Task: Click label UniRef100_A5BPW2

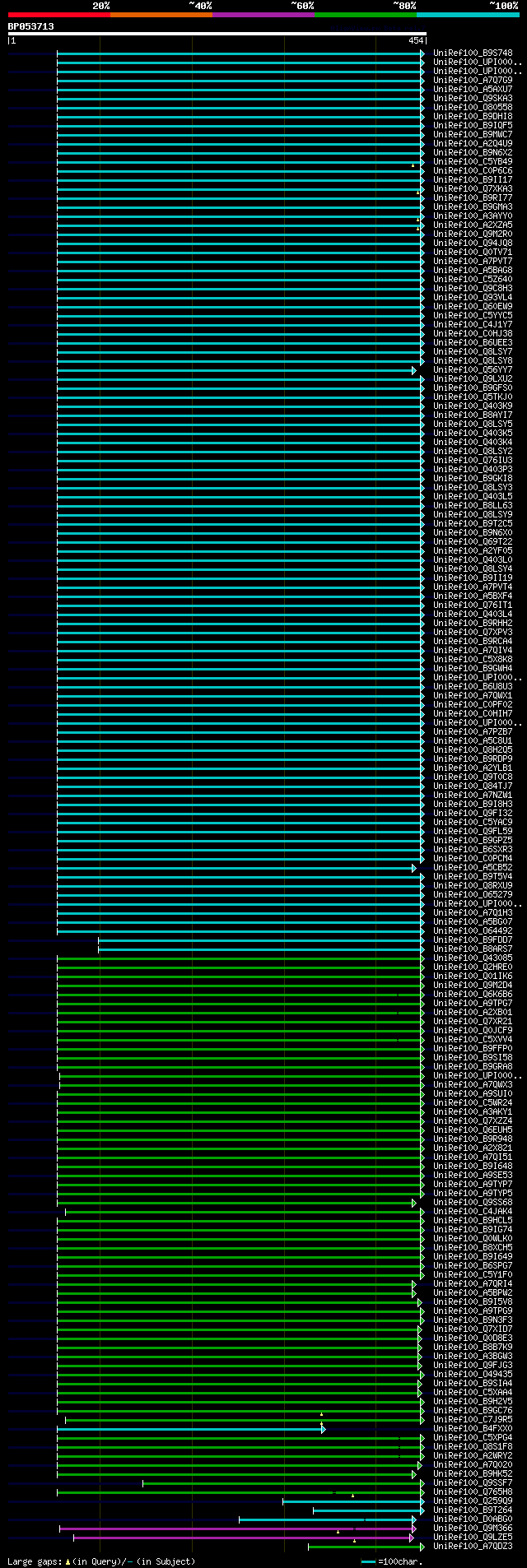Action: (x=473, y=1292)
